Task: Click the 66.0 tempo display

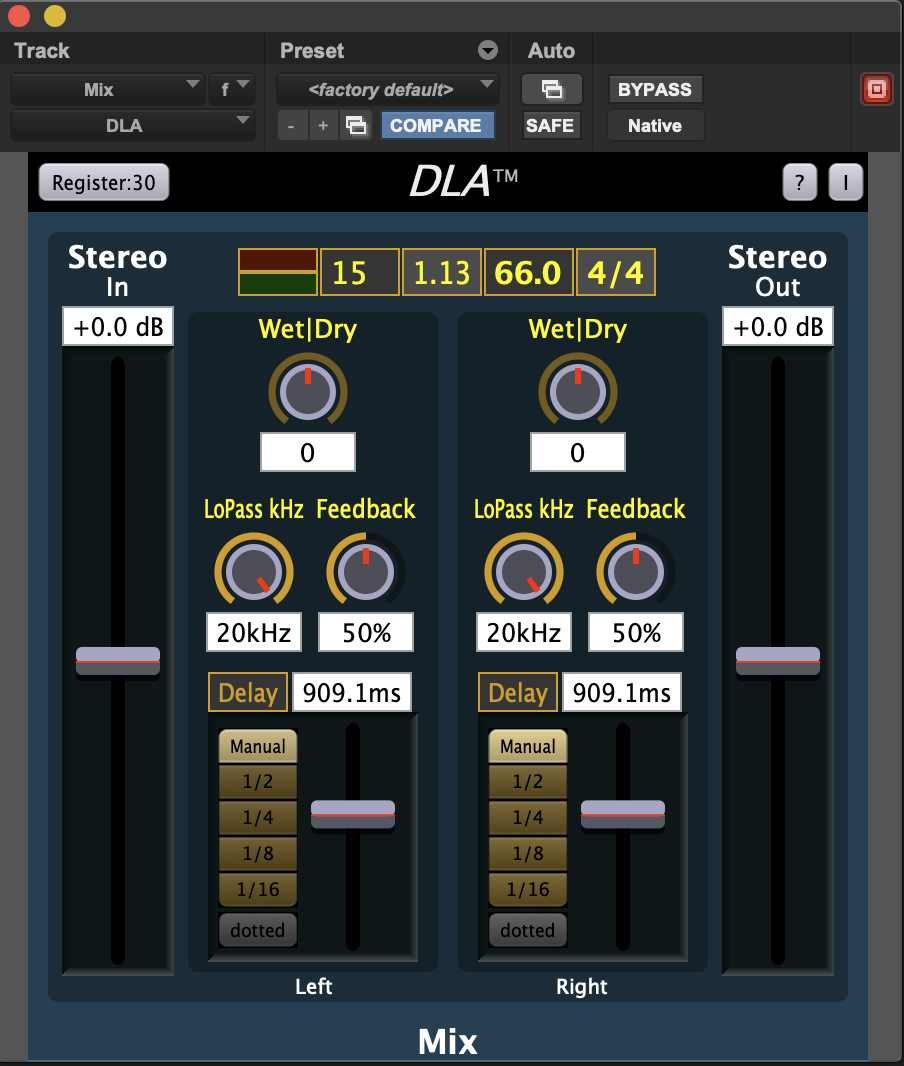Action: (x=528, y=272)
